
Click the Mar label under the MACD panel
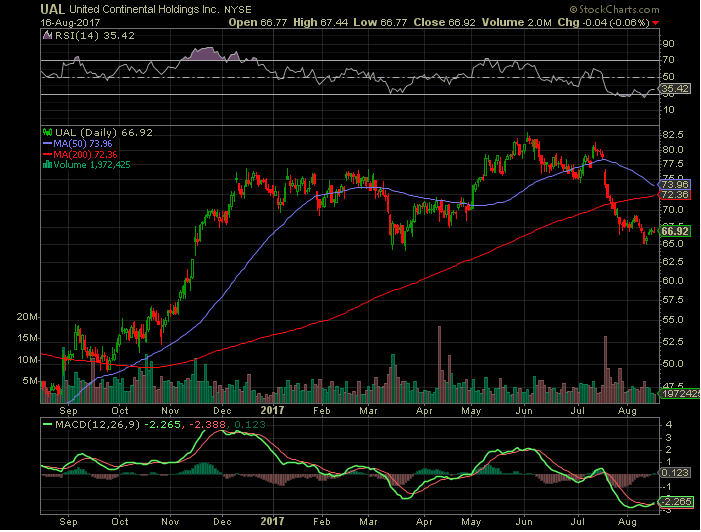click(x=368, y=522)
